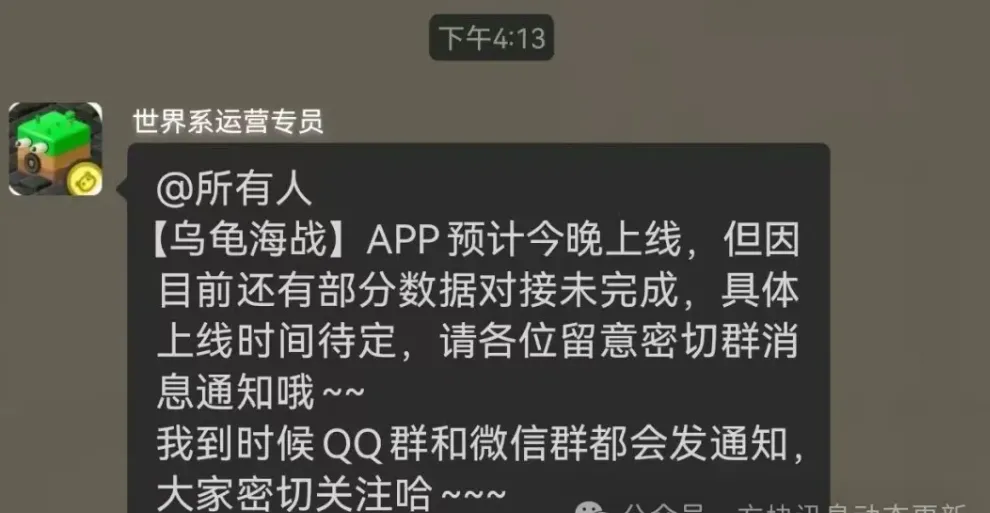
Task: Open the sender's green block avatar
Action: coord(55,149)
